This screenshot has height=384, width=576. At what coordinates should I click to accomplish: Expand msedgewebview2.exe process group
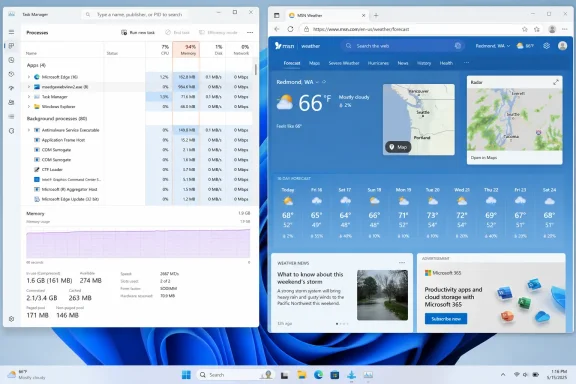point(29,87)
